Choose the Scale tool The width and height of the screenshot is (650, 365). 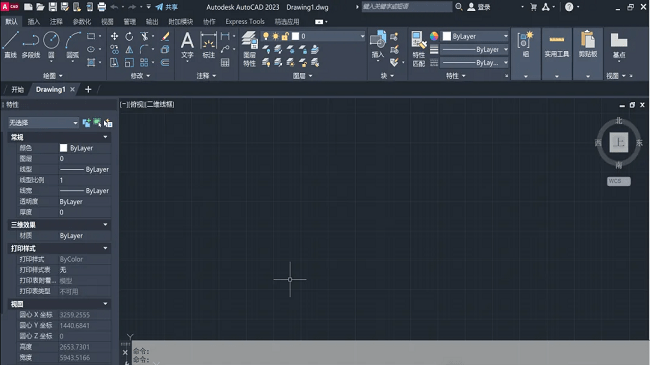coord(129,63)
